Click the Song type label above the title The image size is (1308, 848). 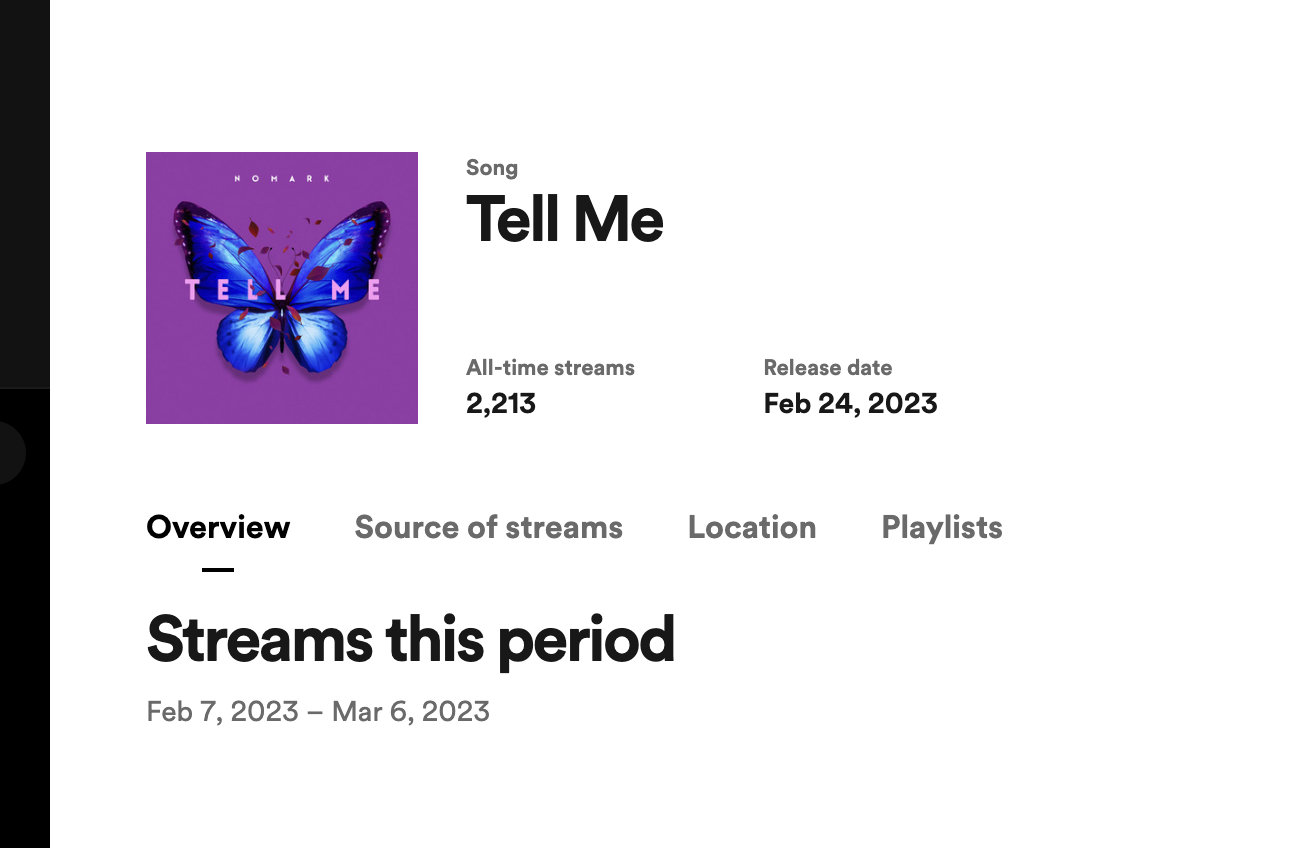click(492, 168)
